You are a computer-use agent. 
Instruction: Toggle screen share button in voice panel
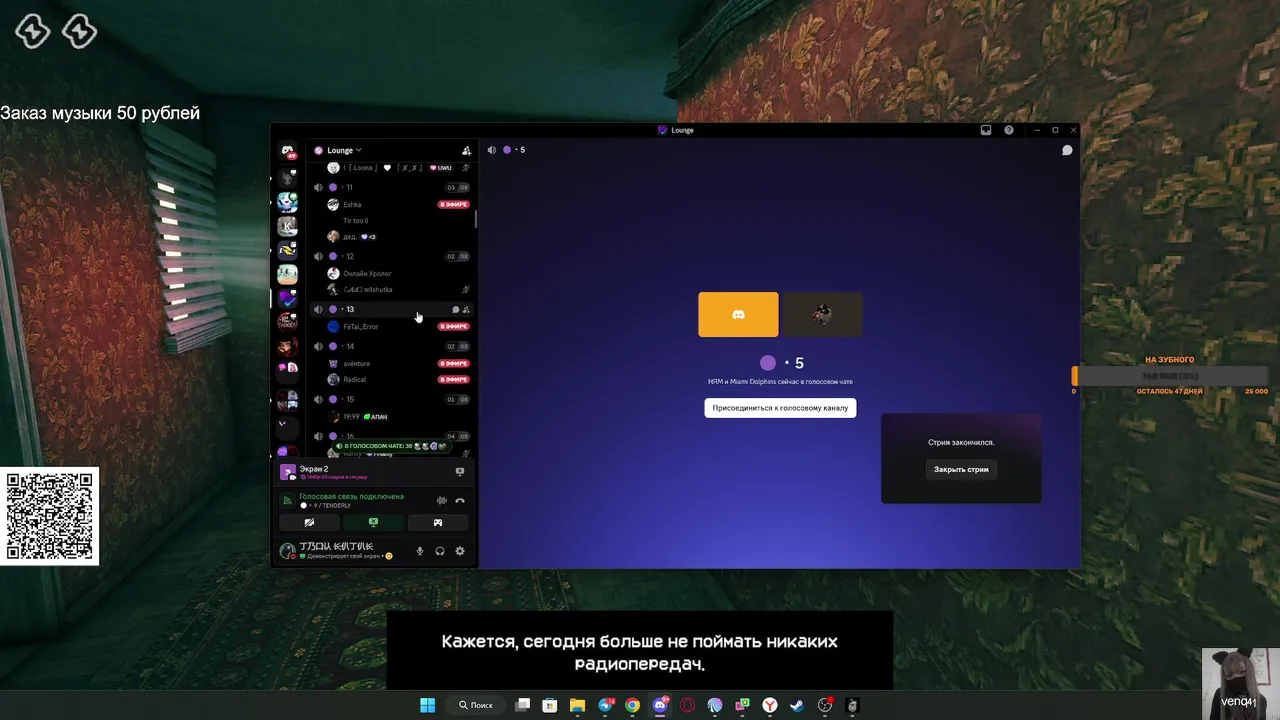[373, 522]
